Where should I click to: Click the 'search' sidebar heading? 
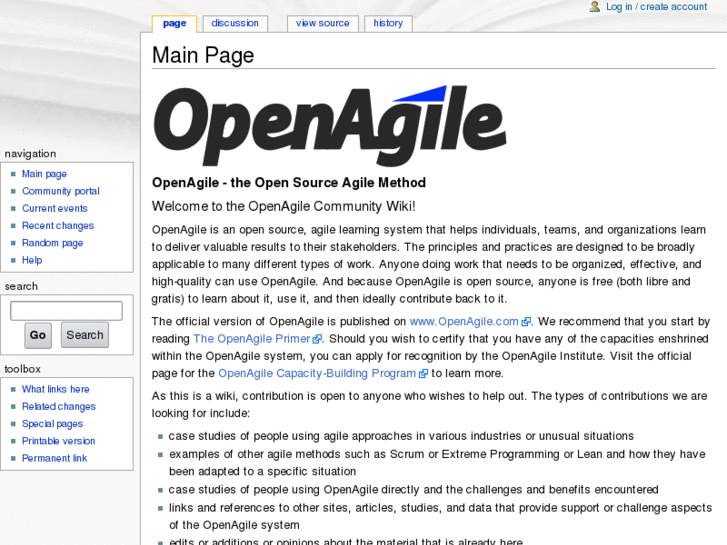[x=21, y=286]
